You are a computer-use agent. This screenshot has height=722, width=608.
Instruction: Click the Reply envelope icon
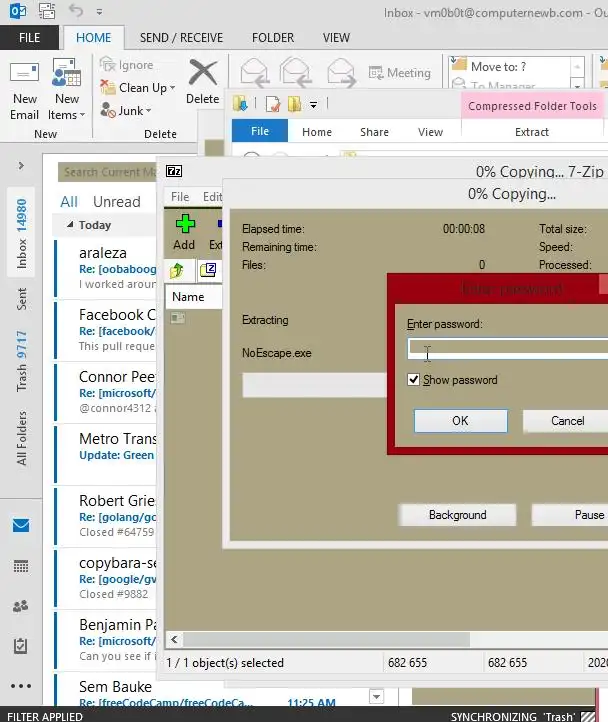pos(254,73)
